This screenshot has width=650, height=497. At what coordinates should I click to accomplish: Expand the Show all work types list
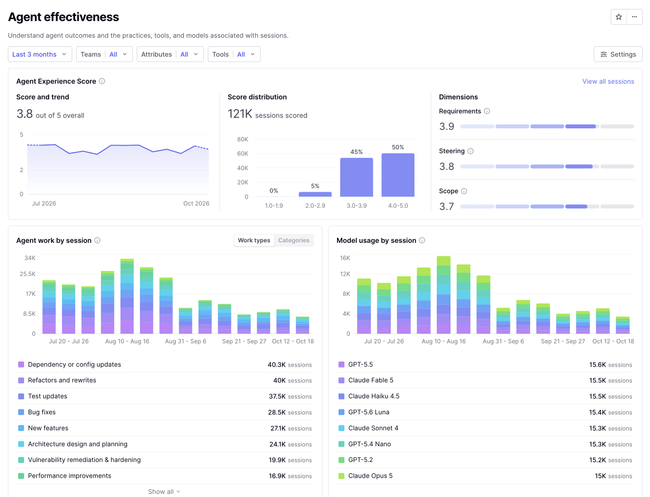[x=164, y=492]
